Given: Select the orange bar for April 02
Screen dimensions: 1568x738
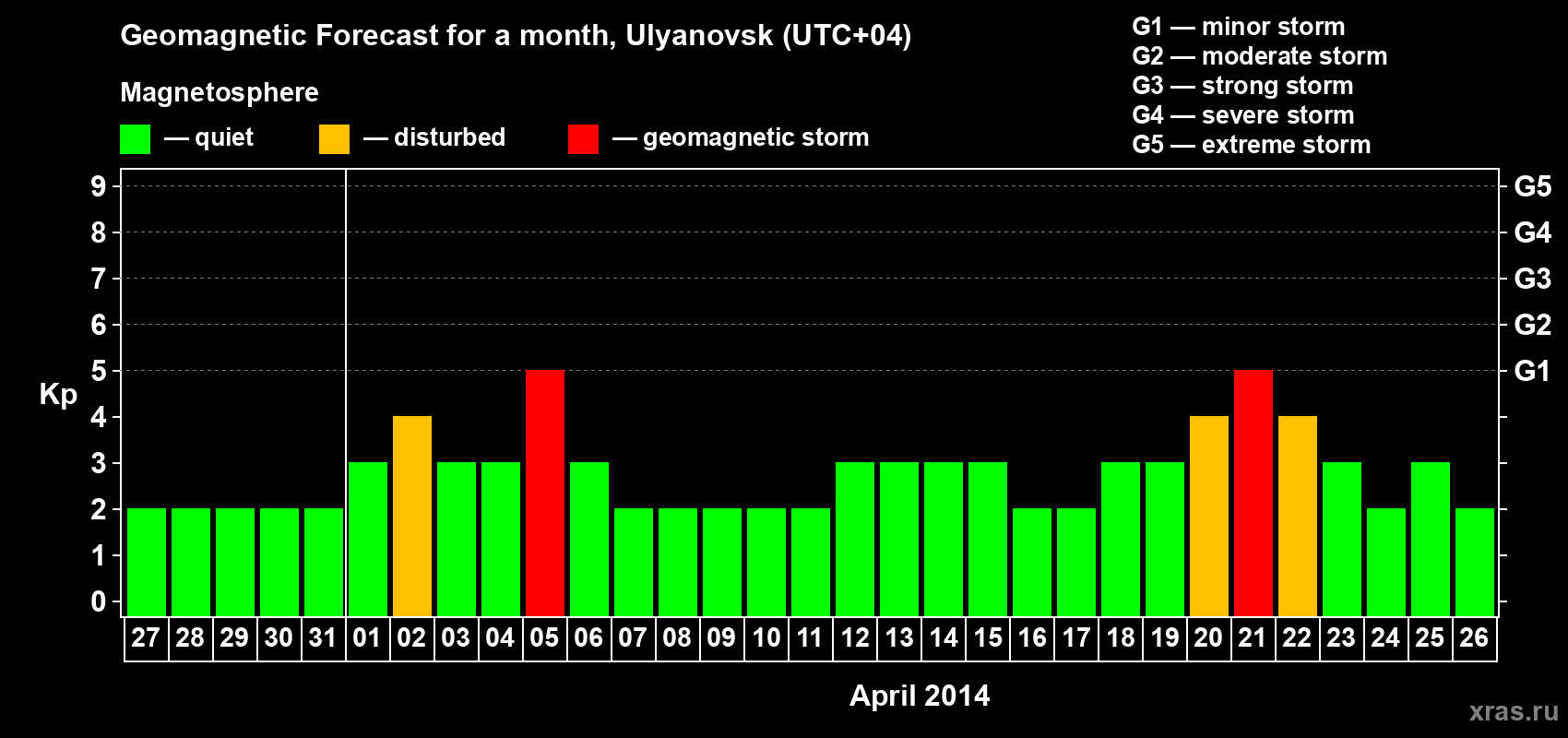Looking at the screenshot, I should 412,517.
